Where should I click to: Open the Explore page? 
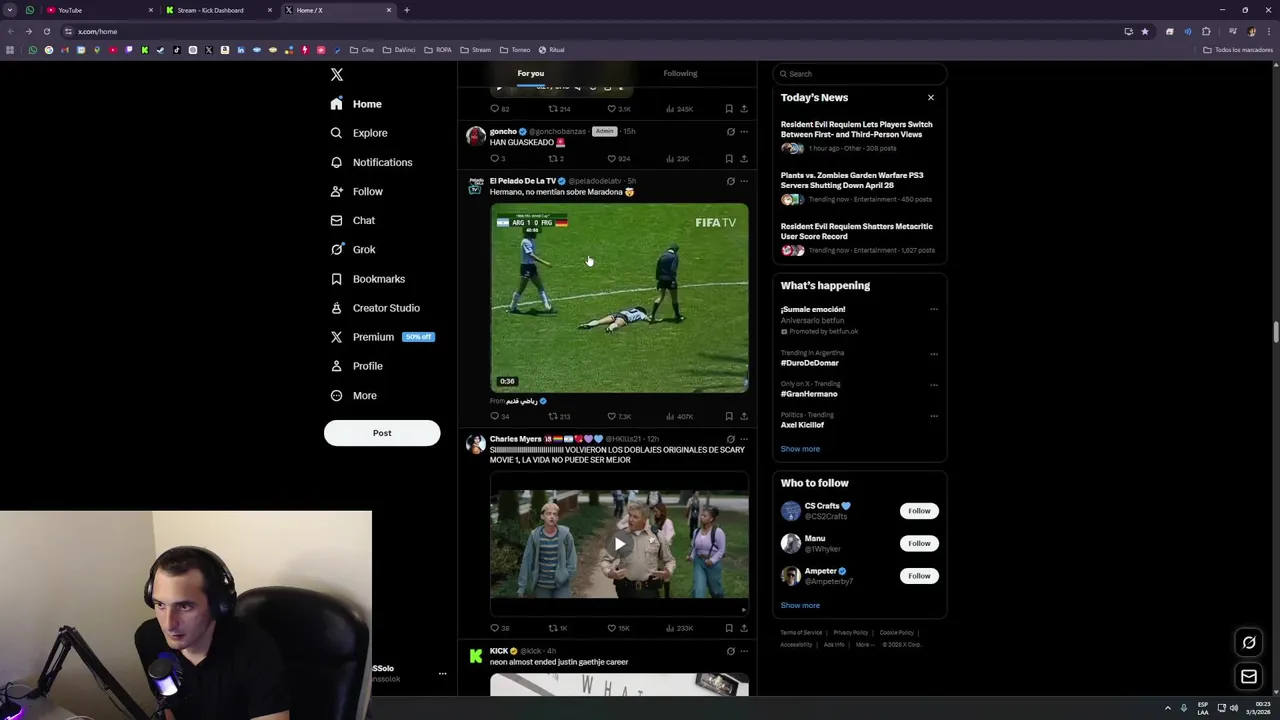click(359, 133)
